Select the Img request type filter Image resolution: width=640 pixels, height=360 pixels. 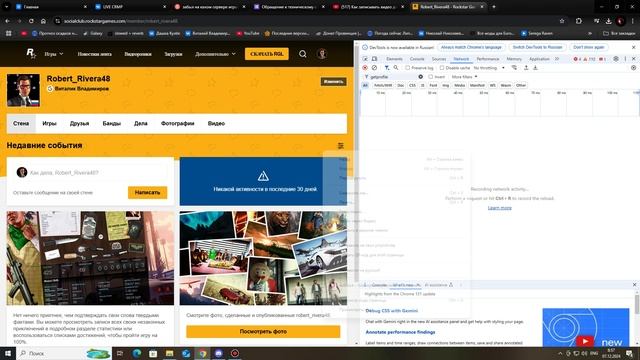[445, 85]
